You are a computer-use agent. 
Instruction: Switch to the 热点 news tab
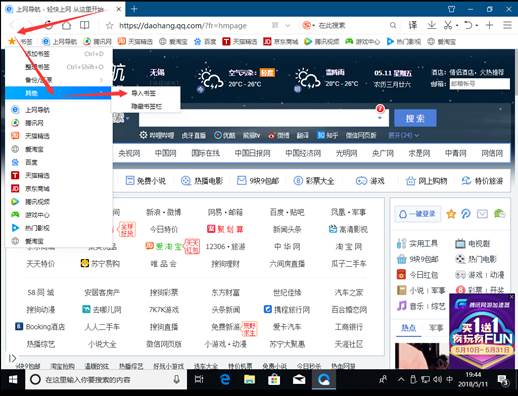coord(408,328)
